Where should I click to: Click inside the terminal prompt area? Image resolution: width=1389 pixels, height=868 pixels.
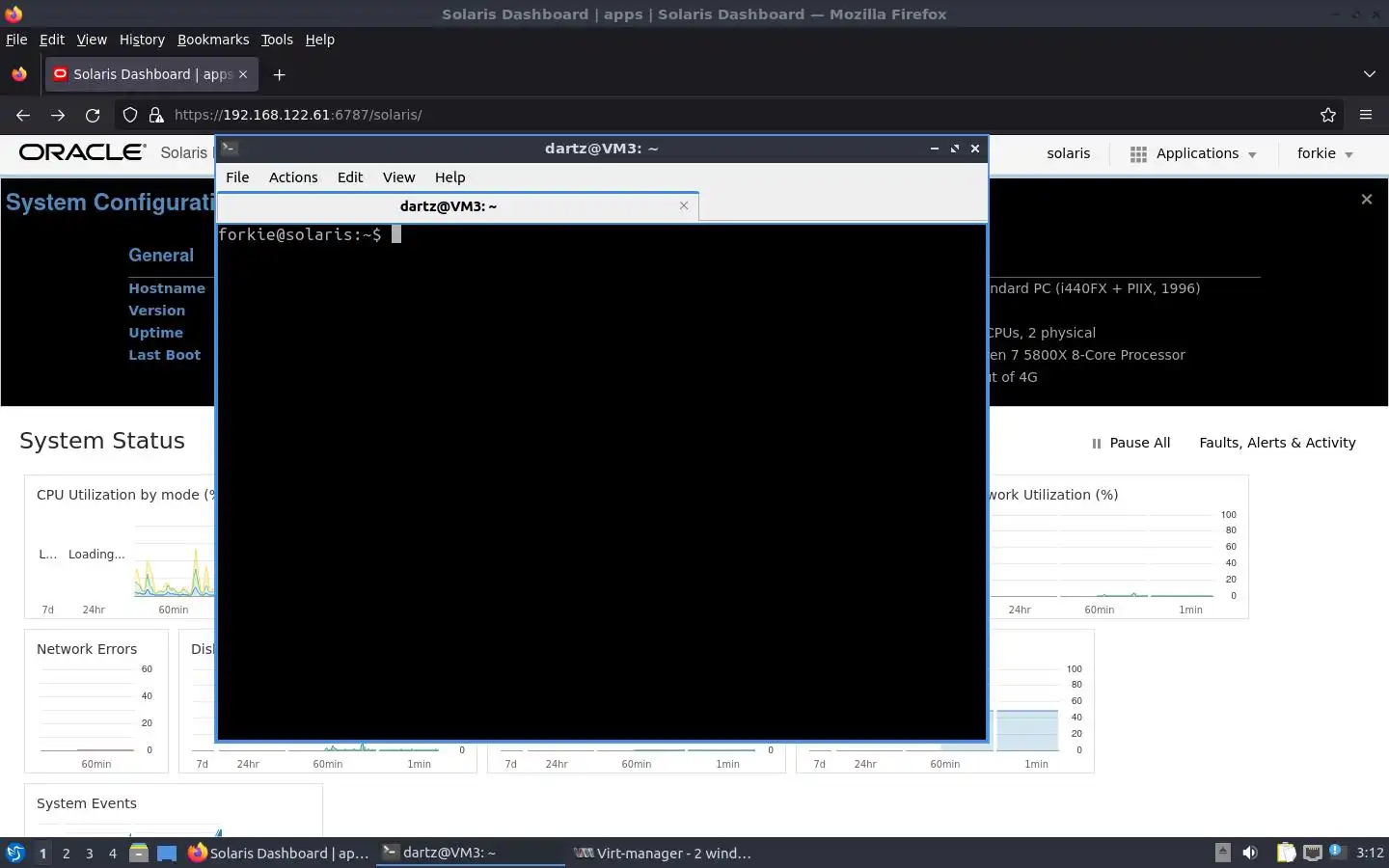click(602, 482)
